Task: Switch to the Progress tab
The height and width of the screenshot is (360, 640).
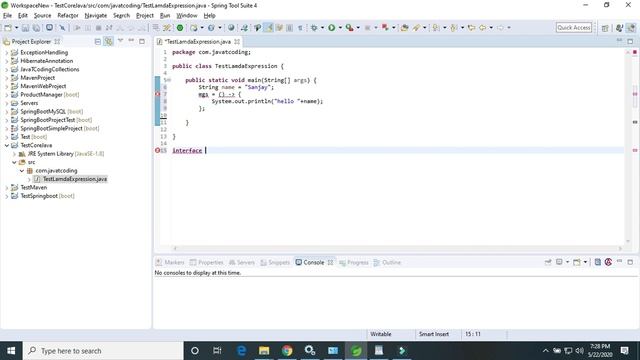Action: point(354,262)
